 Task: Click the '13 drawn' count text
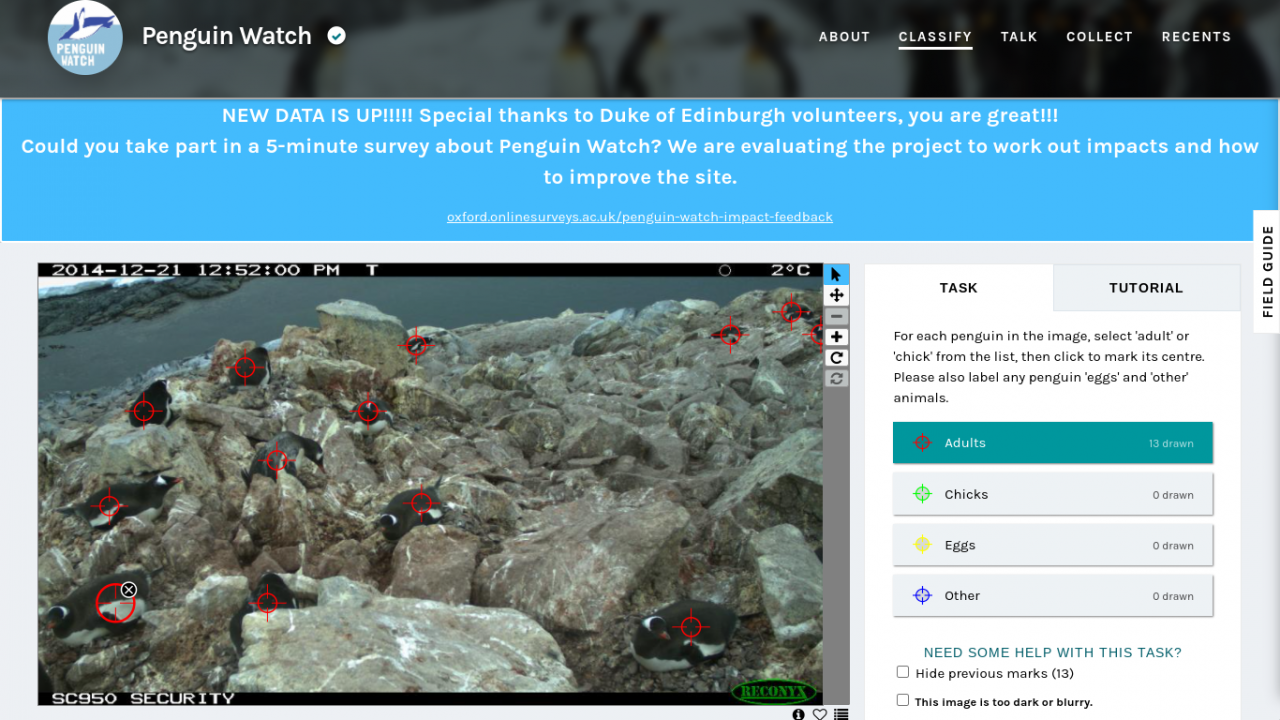click(x=1171, y=444)
